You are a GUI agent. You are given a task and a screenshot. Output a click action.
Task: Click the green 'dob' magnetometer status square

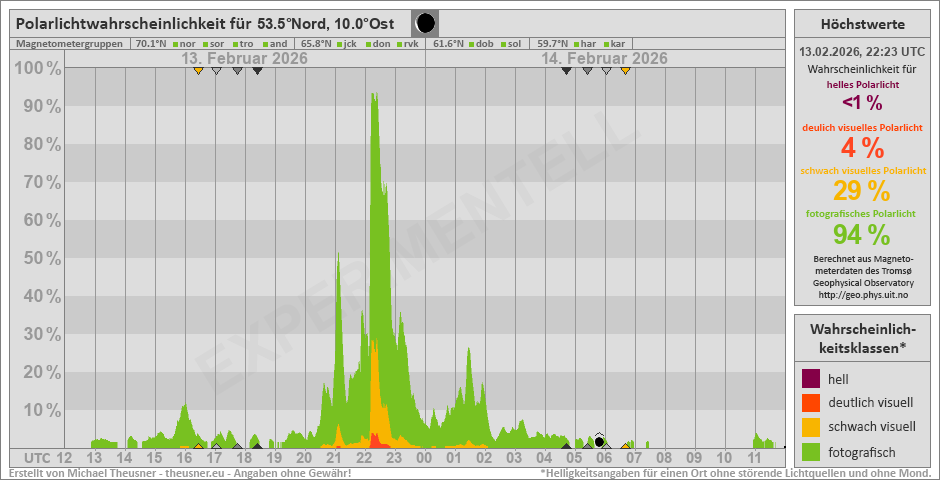(x=471, y=44)
